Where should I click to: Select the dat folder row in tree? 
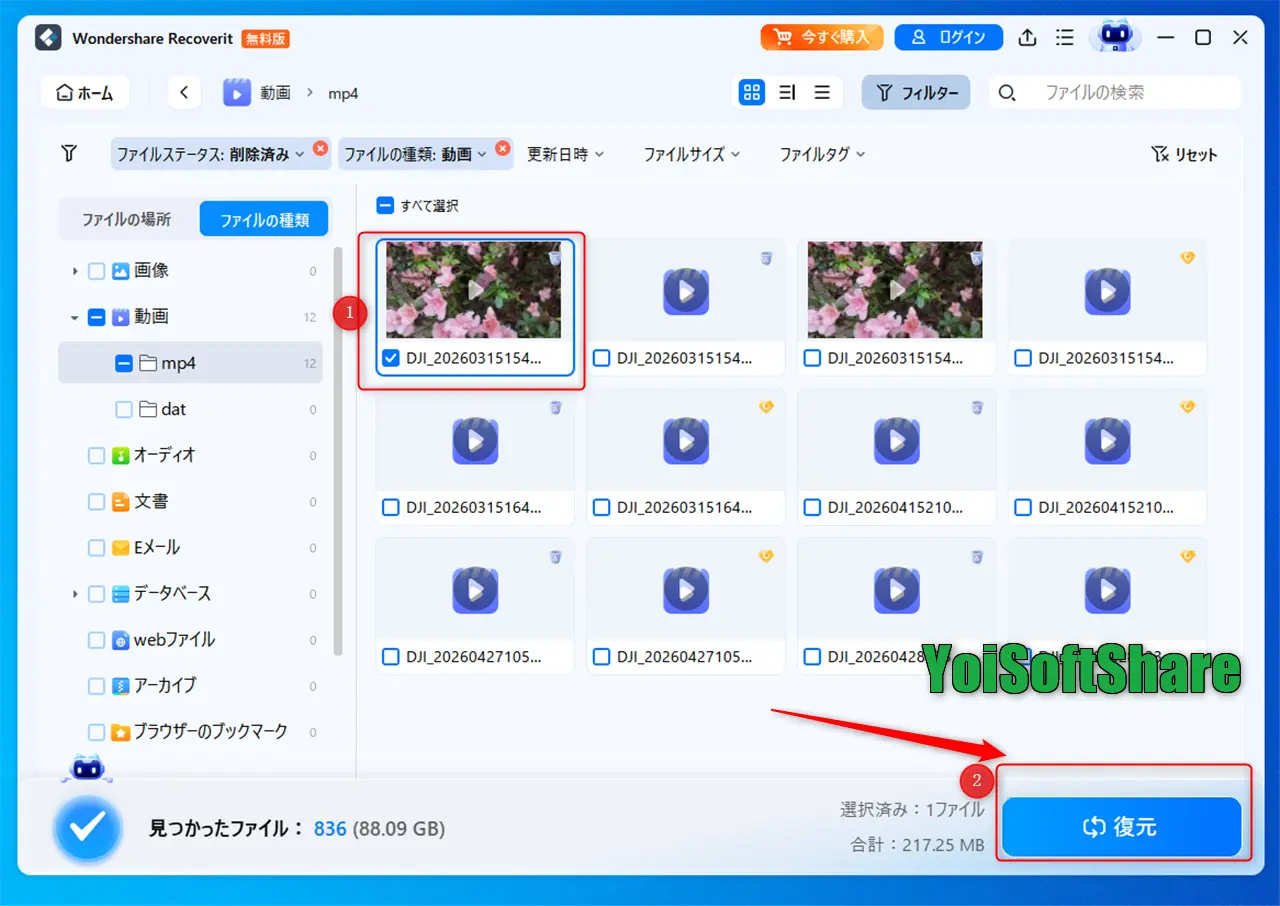tap(190, 409)
